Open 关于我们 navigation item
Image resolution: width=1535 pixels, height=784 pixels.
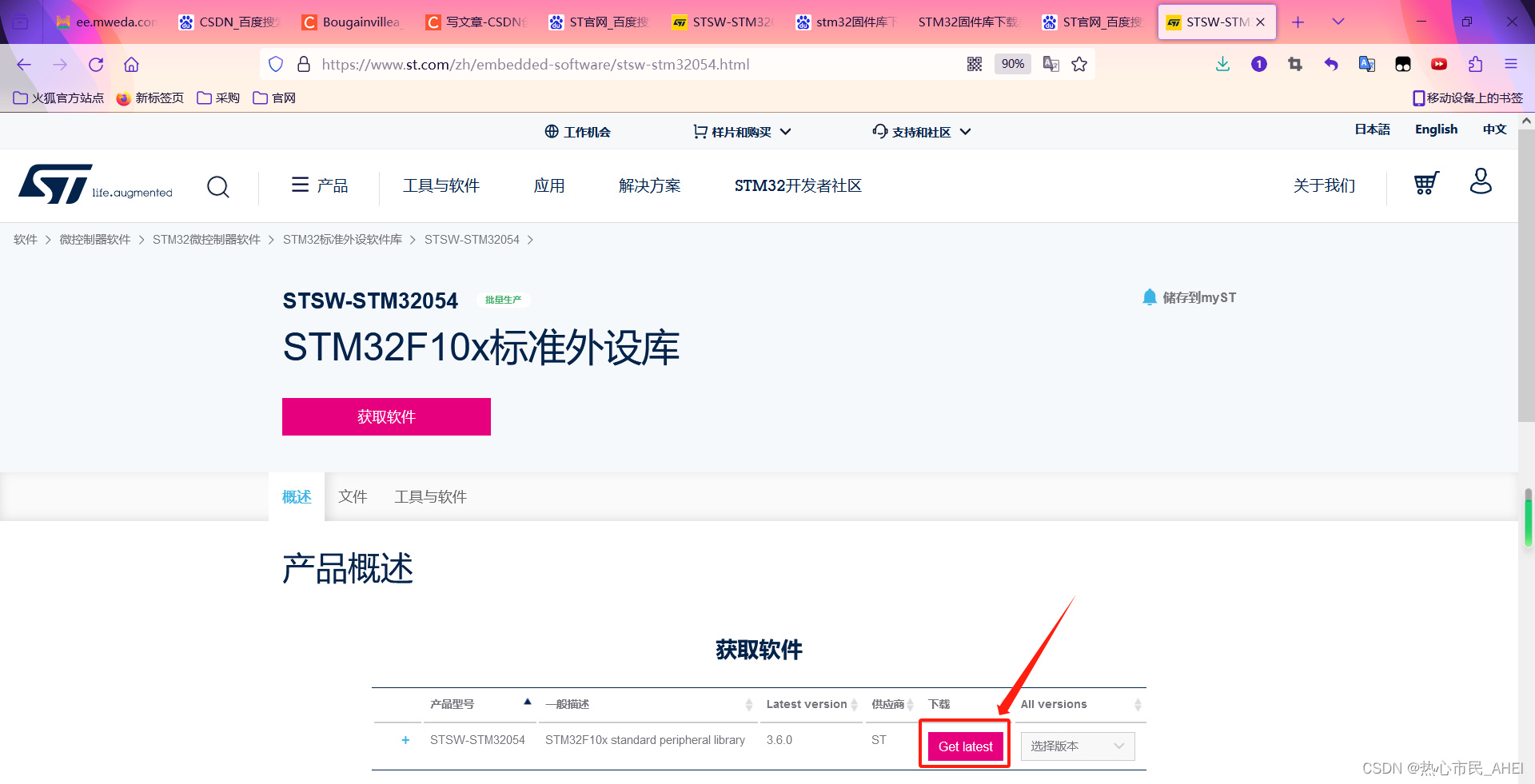point(1324,185)
